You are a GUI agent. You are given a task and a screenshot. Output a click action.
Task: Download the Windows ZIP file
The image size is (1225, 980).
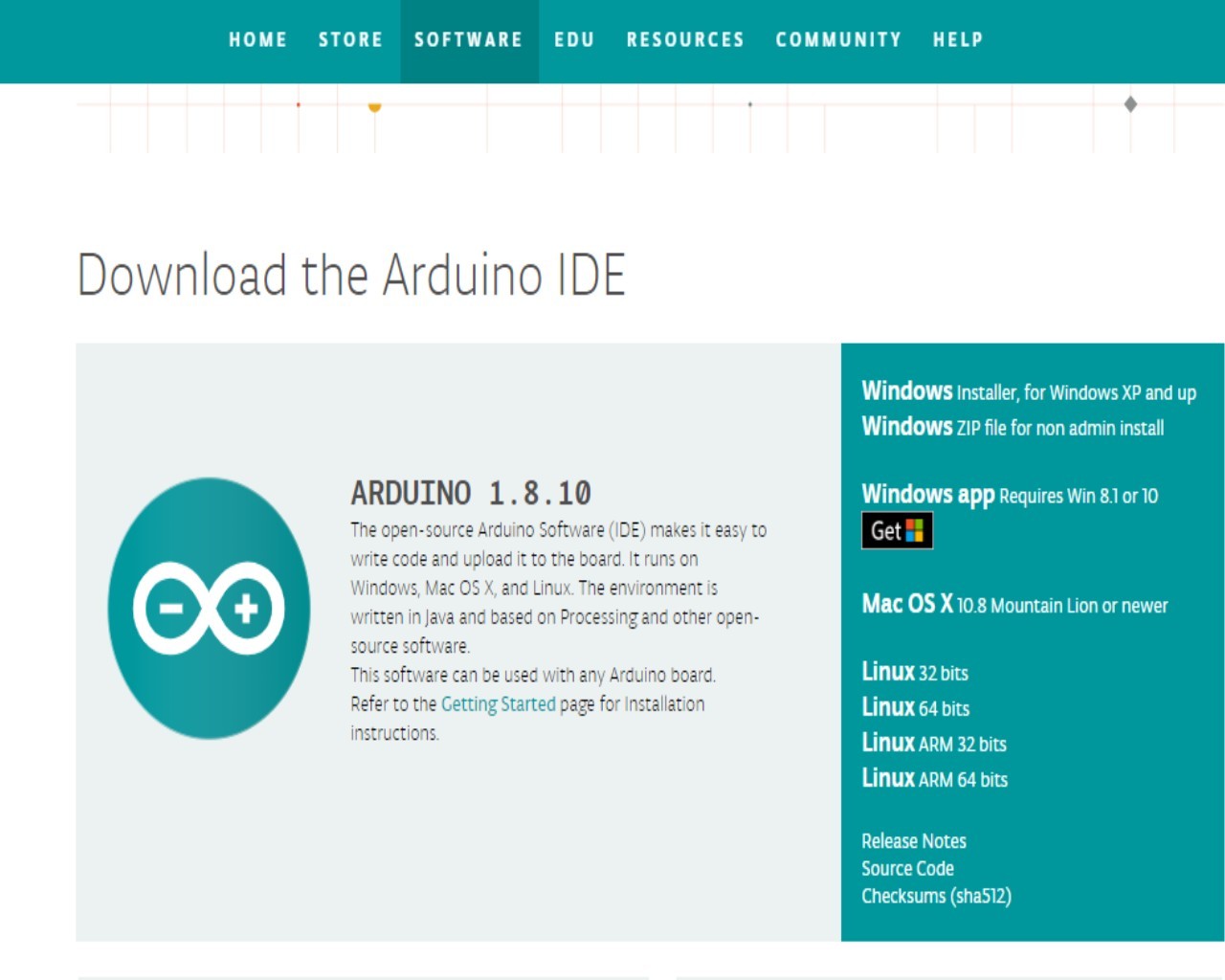pos(1013,428)
